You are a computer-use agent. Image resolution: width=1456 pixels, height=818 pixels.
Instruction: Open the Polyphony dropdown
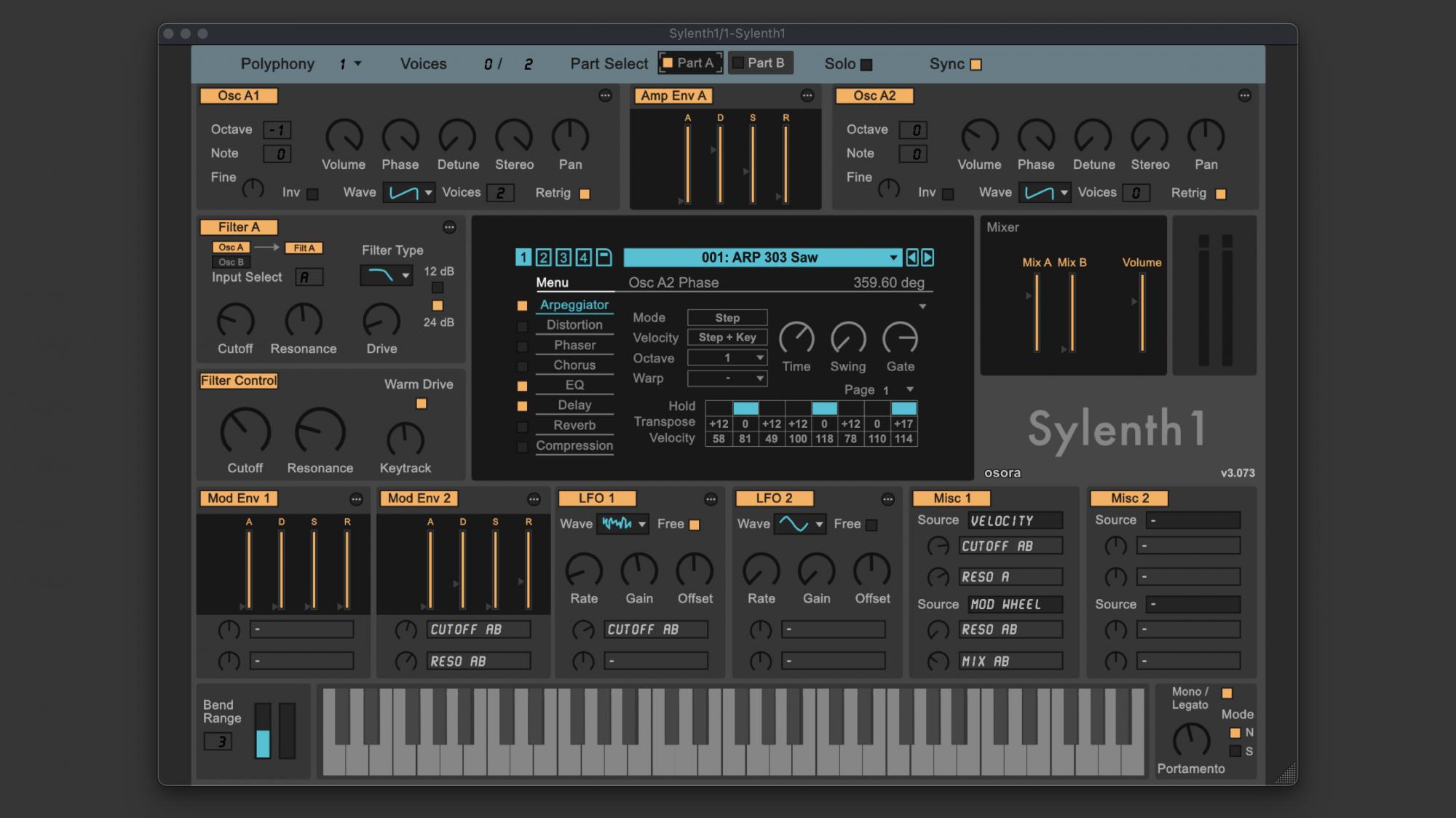[350, 64]
